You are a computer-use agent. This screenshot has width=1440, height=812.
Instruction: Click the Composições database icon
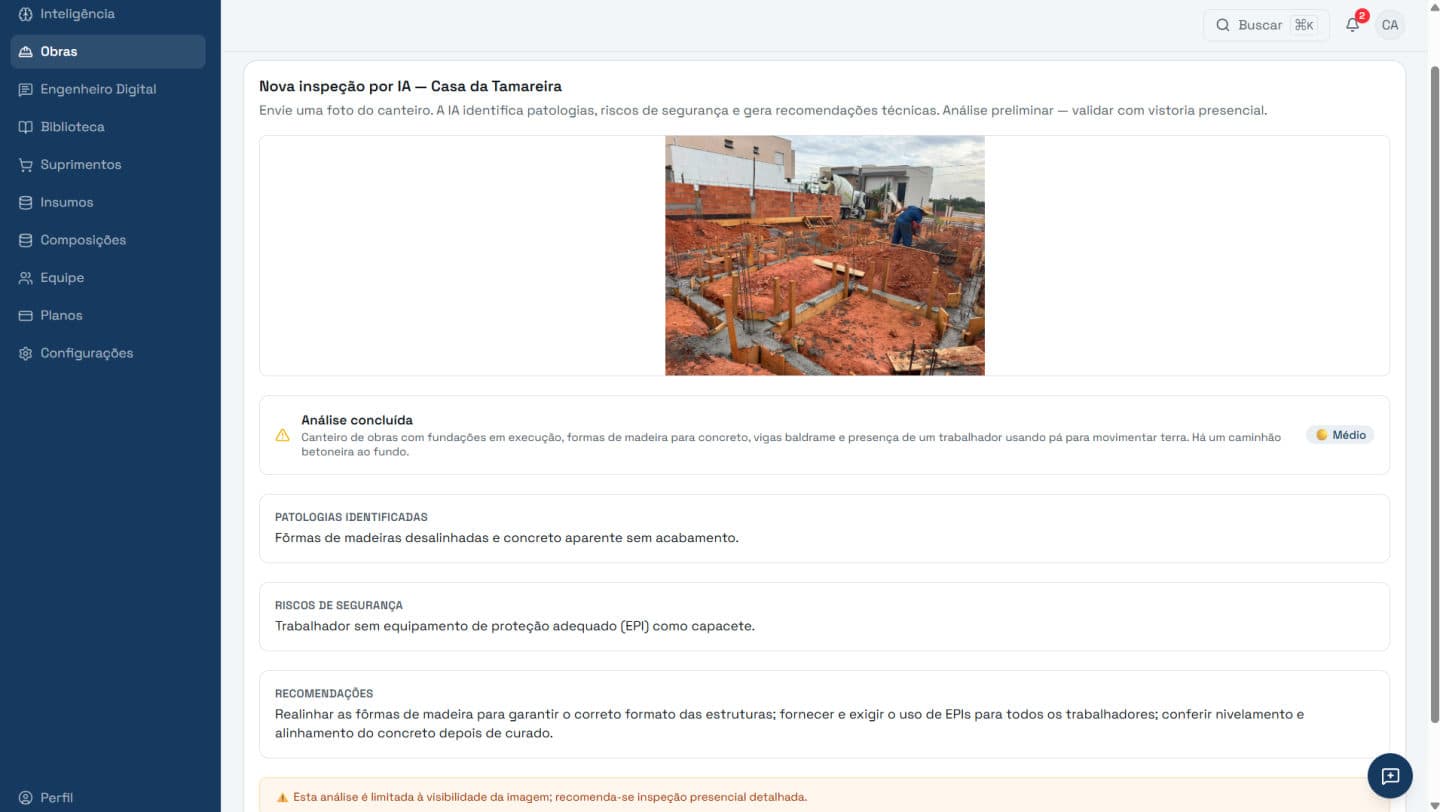coord(26,240)
